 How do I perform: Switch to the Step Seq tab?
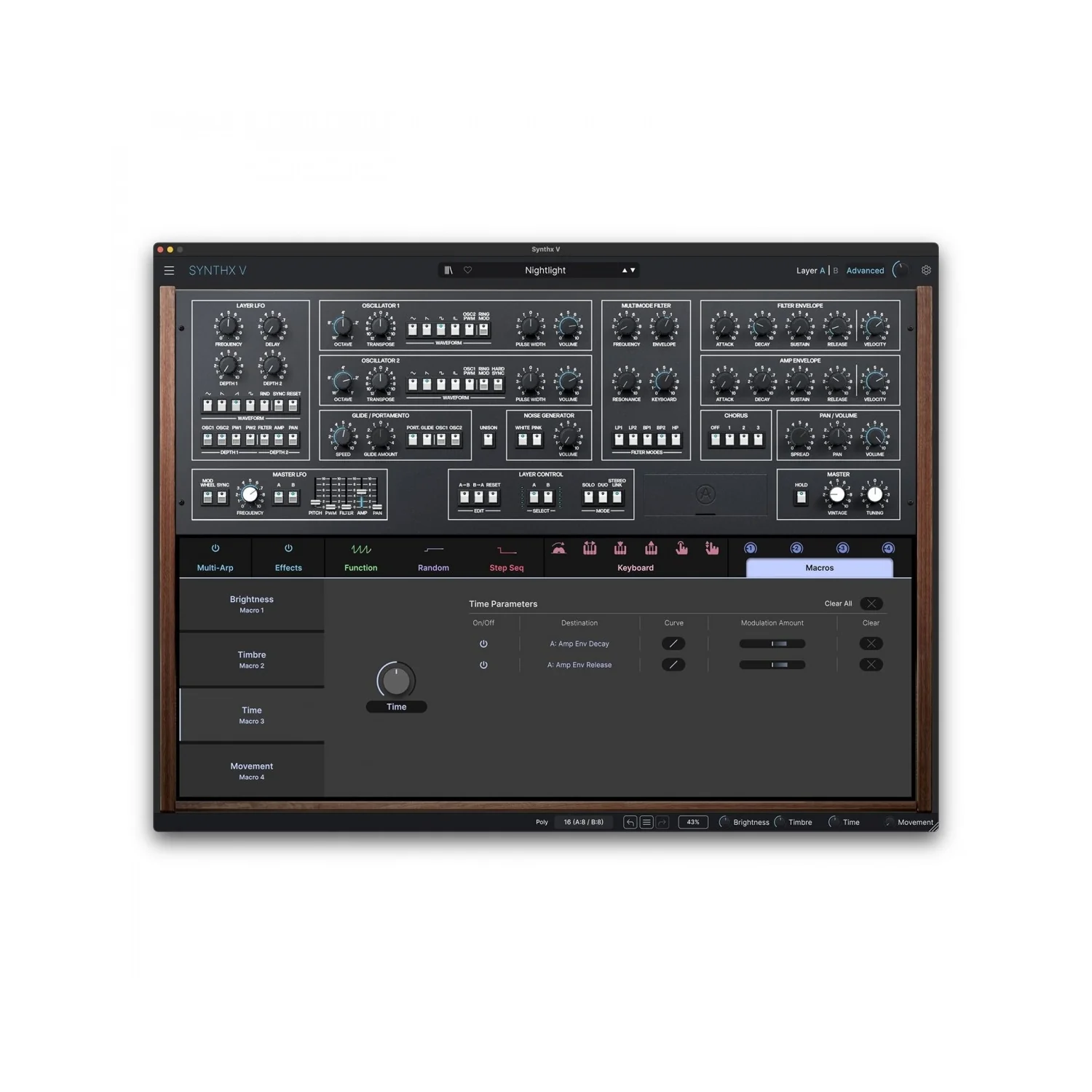coord(507,568)
